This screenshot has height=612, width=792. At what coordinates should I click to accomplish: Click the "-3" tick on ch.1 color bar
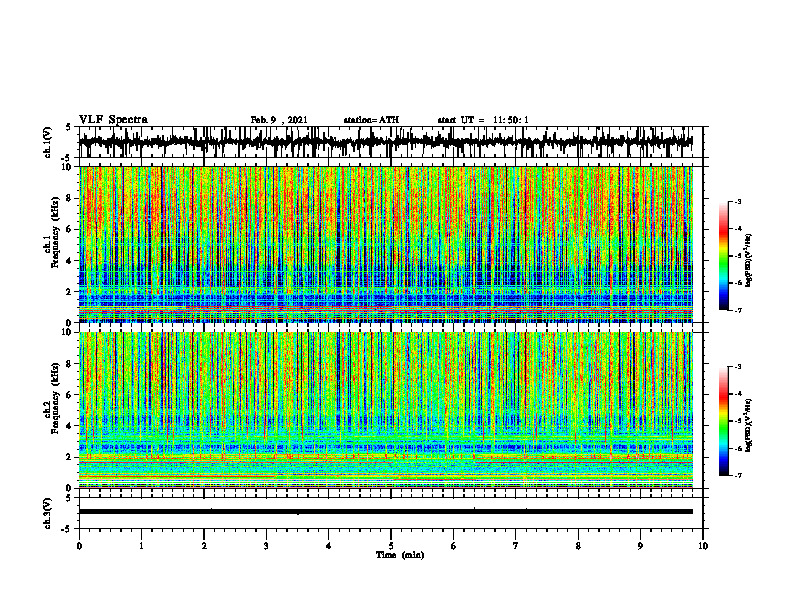click(738, 201)
